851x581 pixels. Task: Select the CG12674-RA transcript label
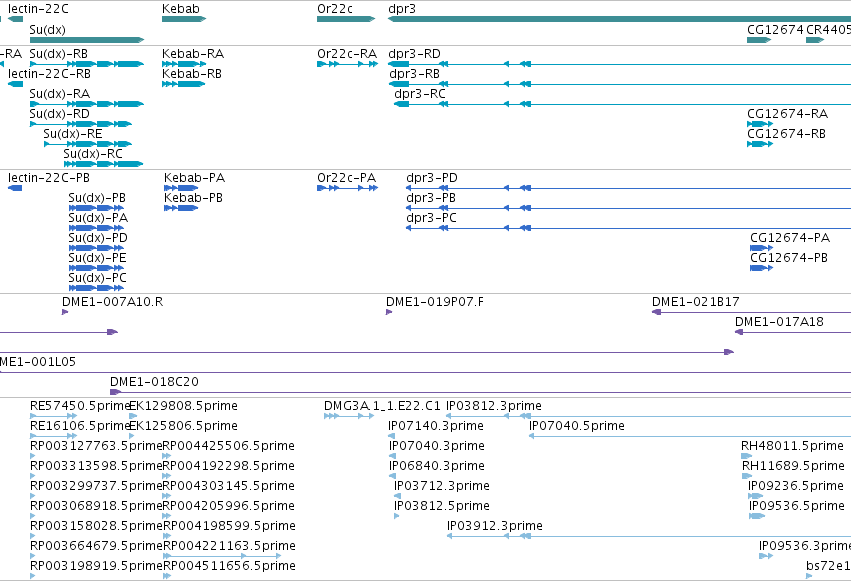click(x=788, y=114)
